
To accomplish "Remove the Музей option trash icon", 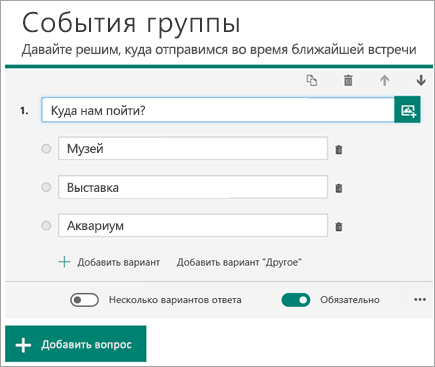I will click(x=339, y=150).
